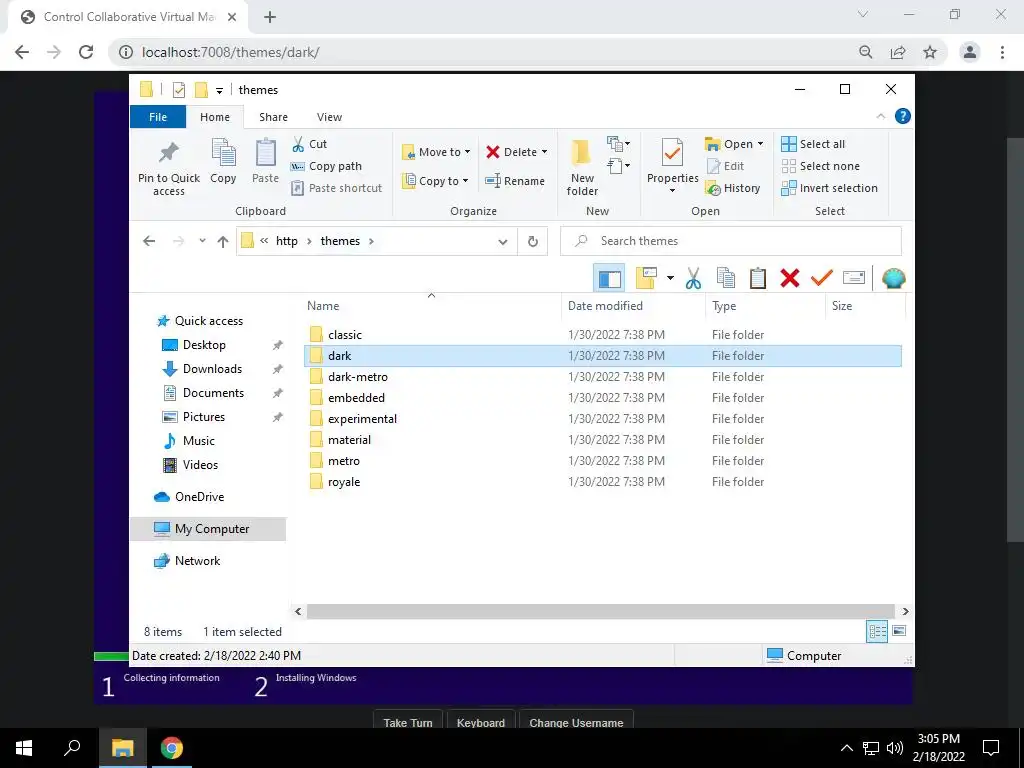This screenshot has width=1024, height=768.
Task: Click taskbar search magnifier
Action: click(x=72, y=748)
